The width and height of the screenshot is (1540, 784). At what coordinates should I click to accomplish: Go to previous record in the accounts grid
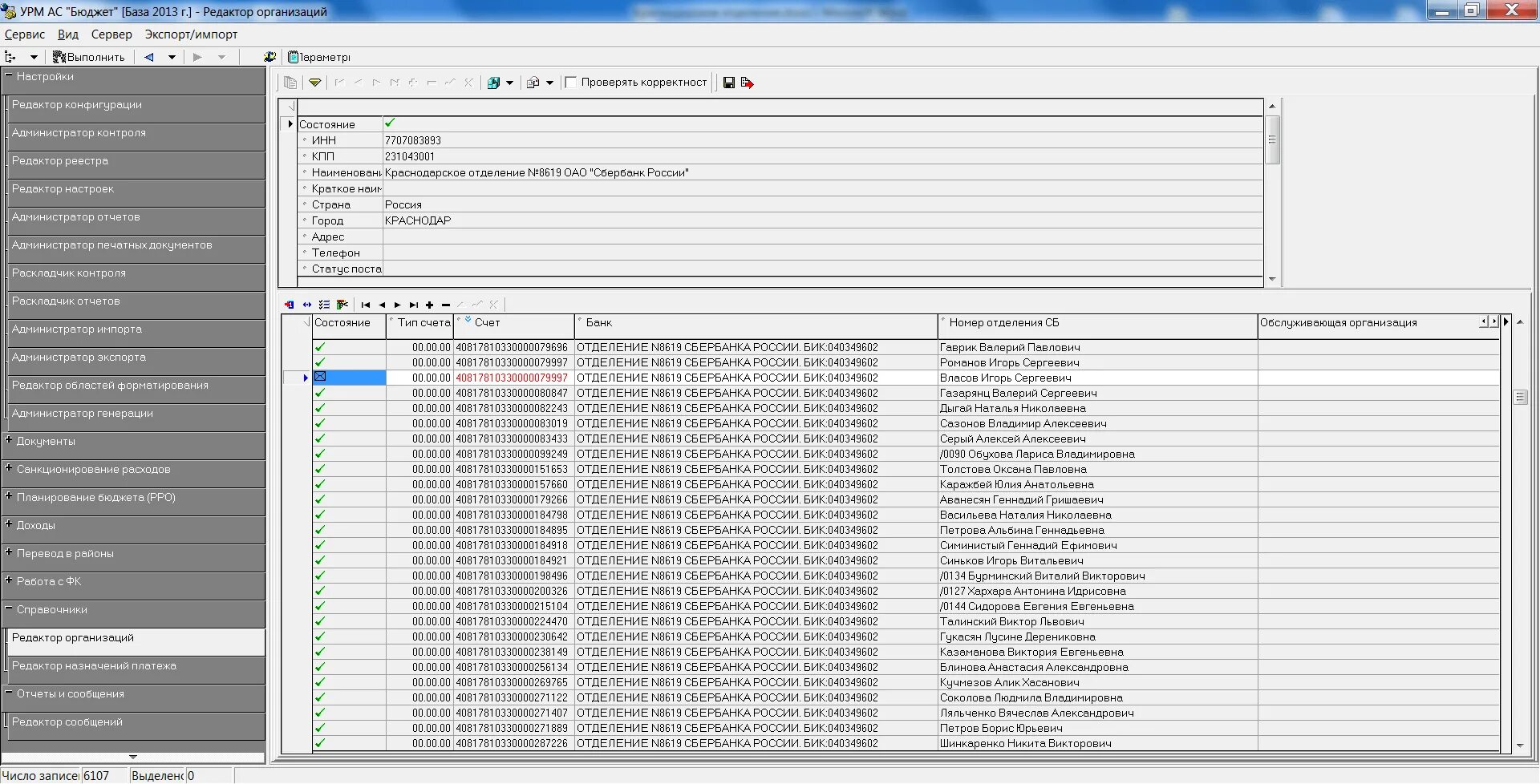click(382, 305)
